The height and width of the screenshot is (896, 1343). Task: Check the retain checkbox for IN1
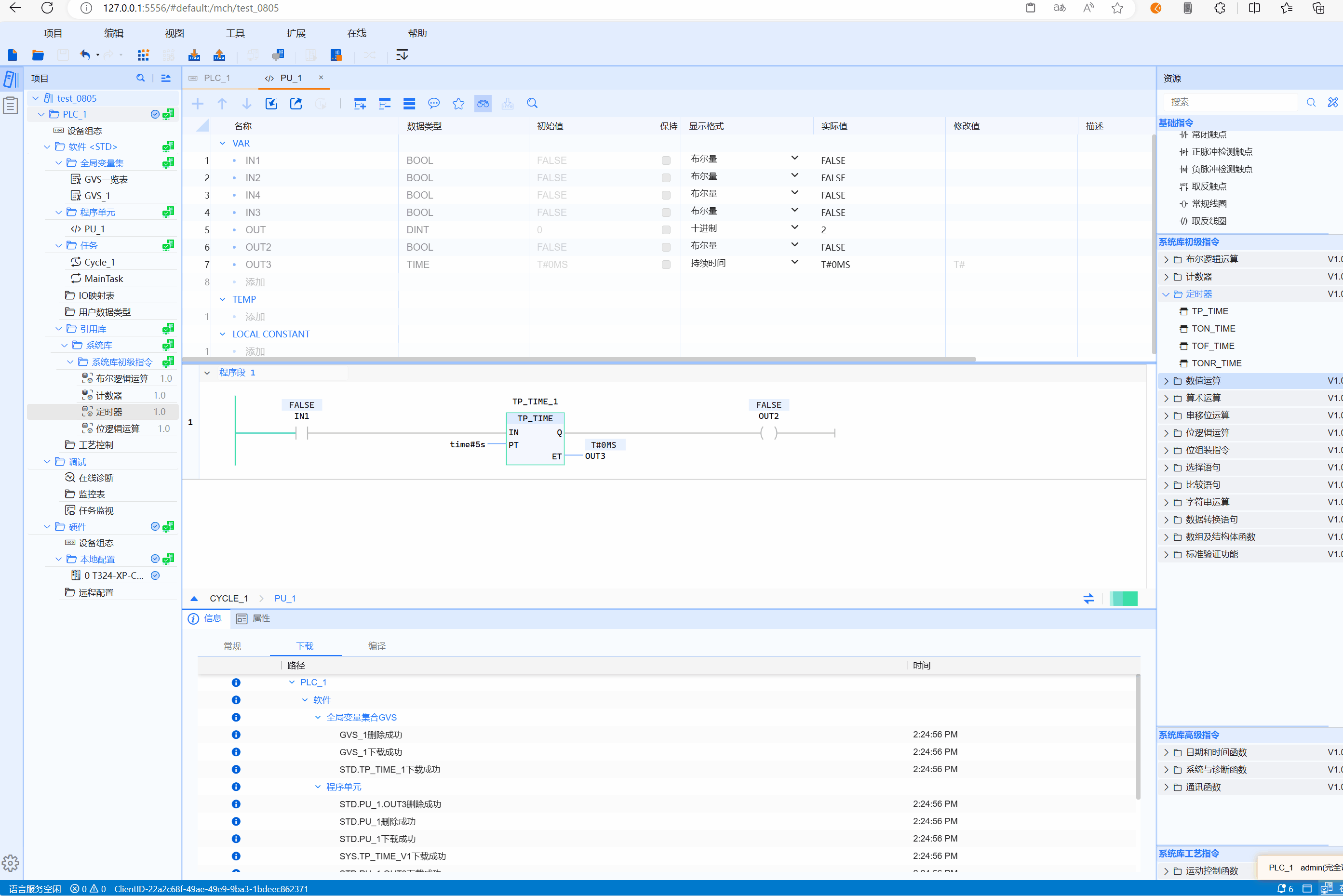(666, 160)
